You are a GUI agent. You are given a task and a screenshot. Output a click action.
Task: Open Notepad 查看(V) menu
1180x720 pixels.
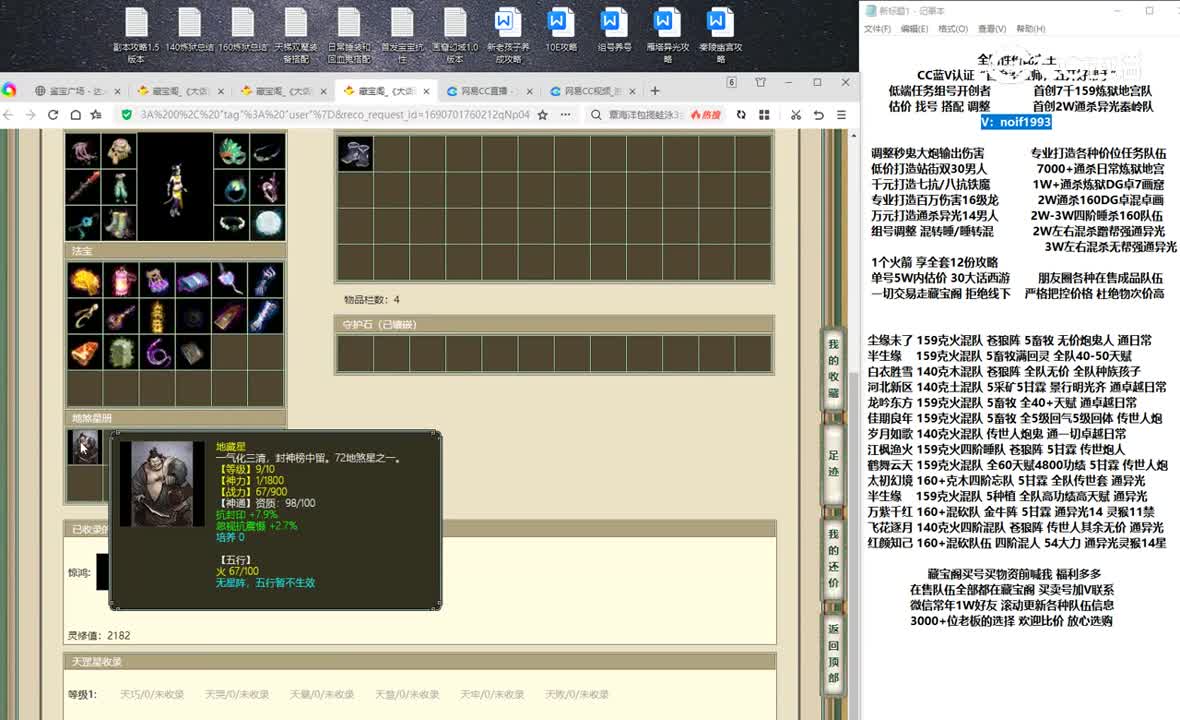click(992, 29)
